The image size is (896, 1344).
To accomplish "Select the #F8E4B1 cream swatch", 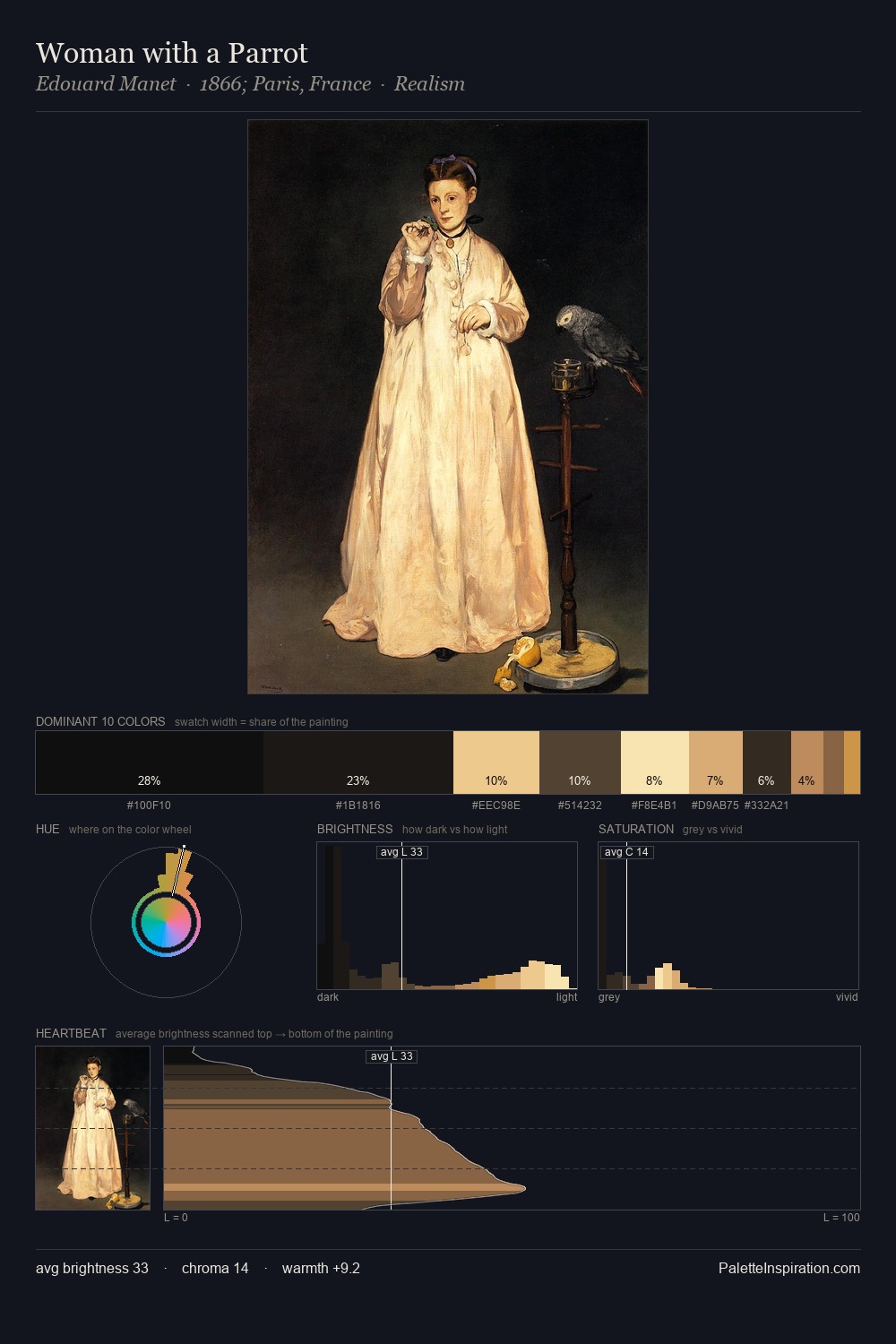I will point(655,762).
